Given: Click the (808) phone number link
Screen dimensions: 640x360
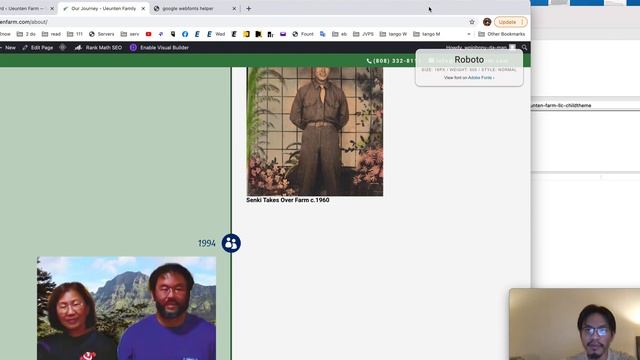Looking at the screenshot, I should (x=394, y=61).
